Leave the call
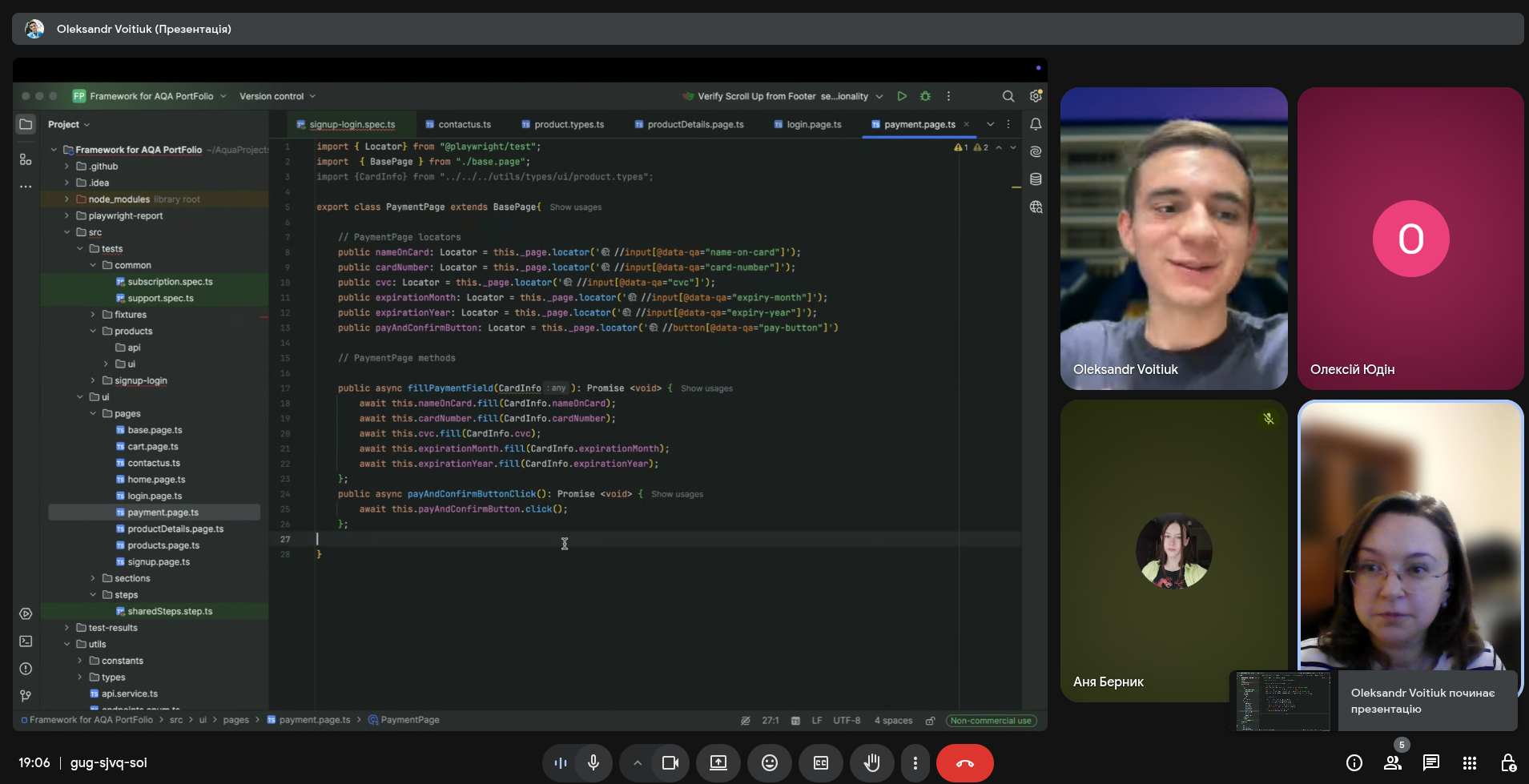The image size is (1529, 784). 964,763
